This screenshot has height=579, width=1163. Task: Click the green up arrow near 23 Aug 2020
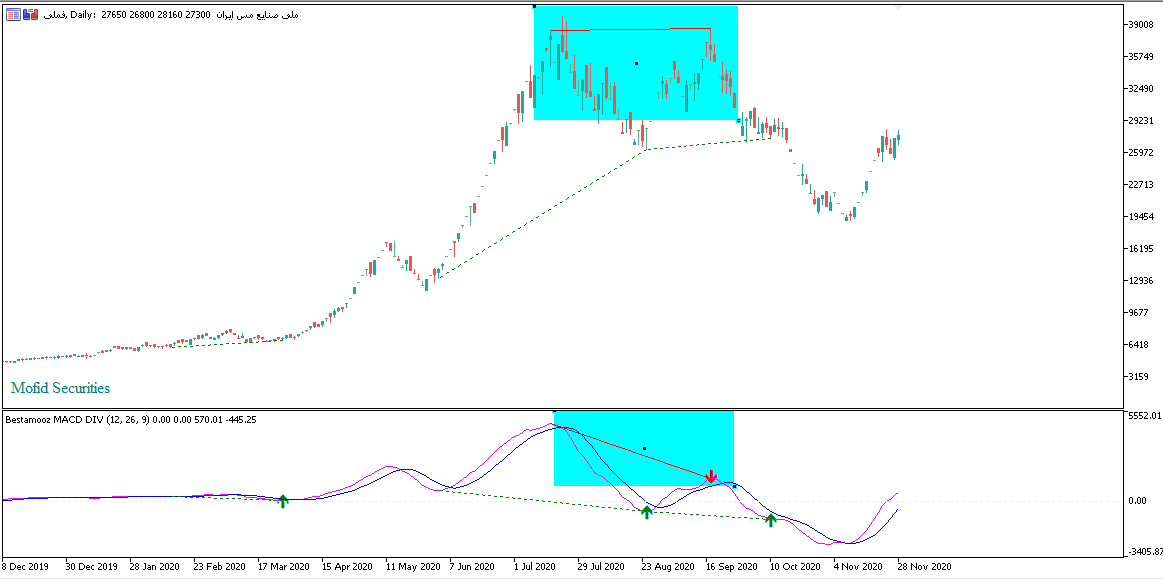[x=646, y=512]
